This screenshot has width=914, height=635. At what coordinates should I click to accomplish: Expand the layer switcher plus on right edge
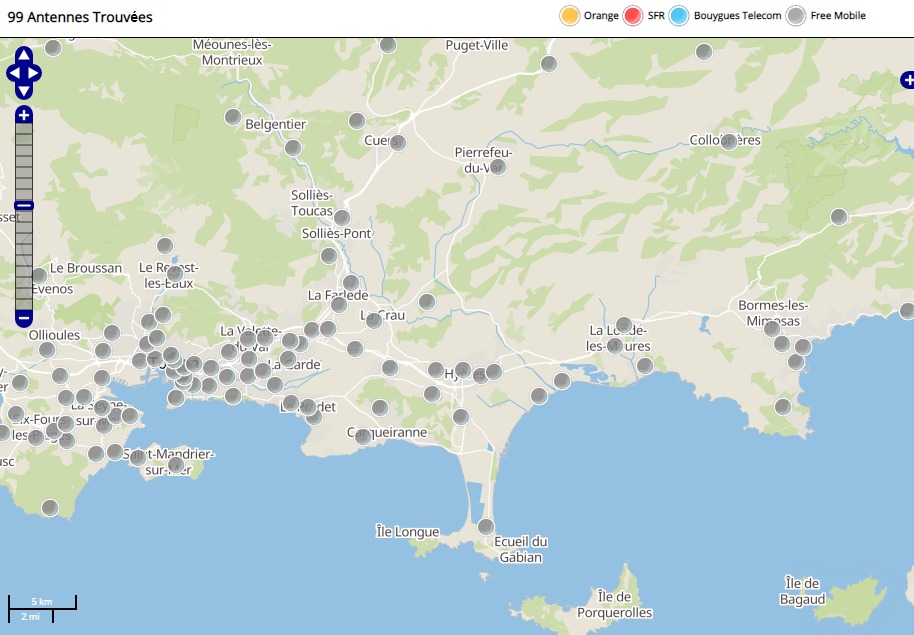tap(906, 80)
